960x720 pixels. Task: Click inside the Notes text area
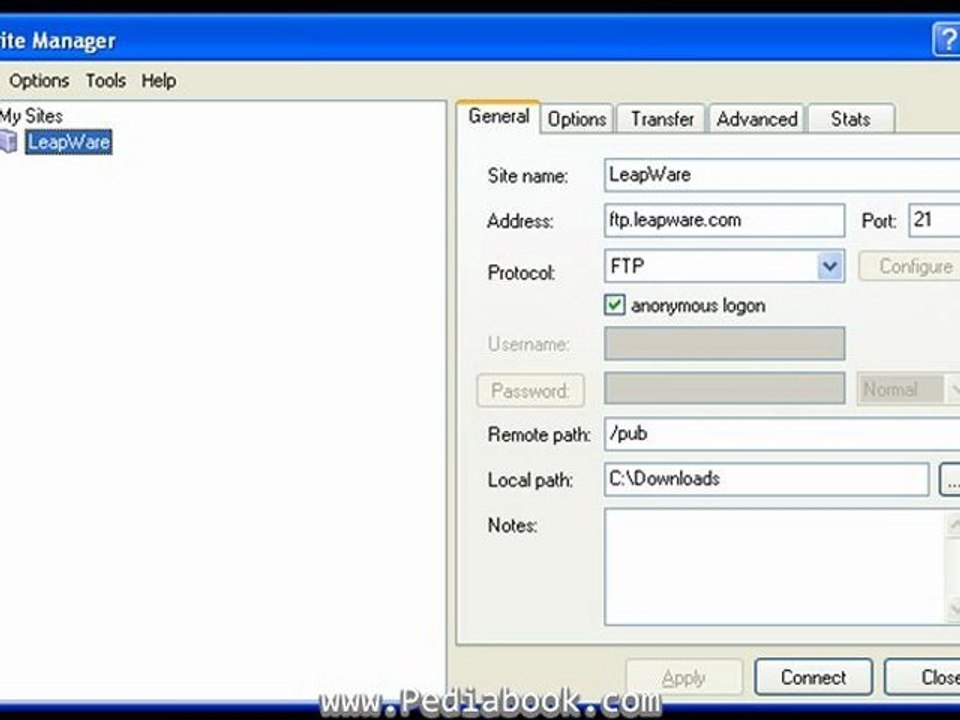774,567
